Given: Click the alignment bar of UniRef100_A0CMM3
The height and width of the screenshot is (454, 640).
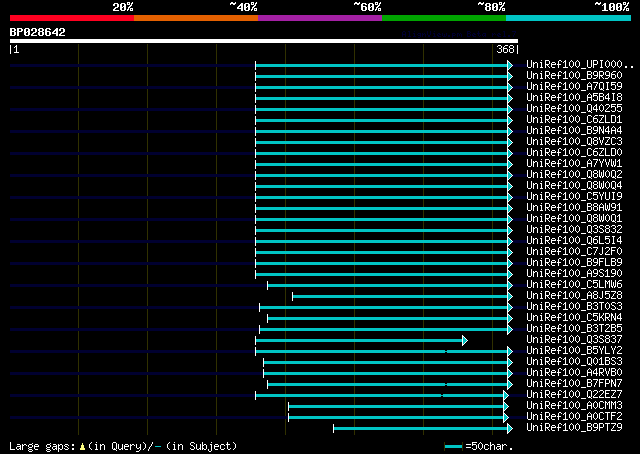Looking at the screenshot, I should coord(396,407).
